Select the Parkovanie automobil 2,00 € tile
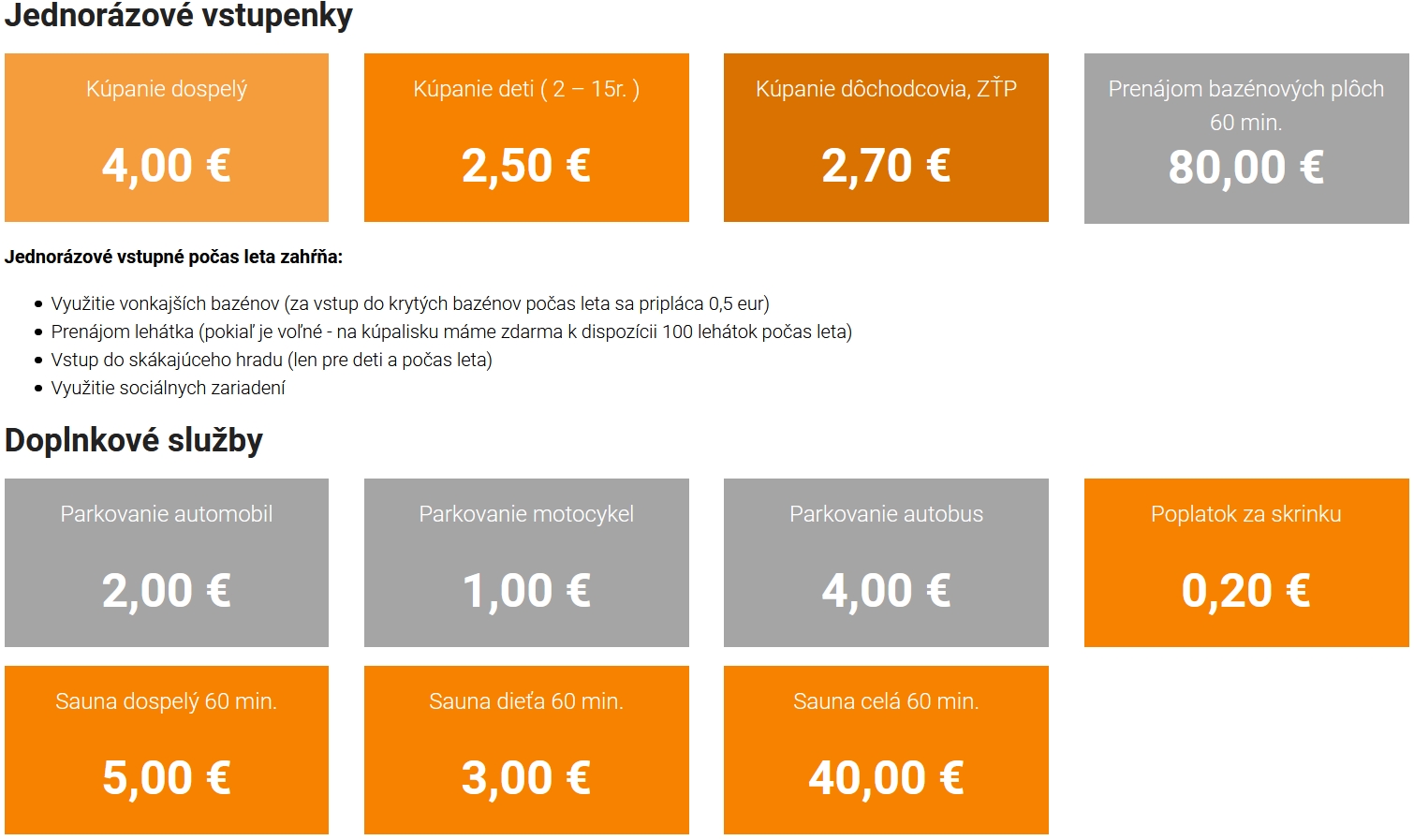Image resolution: width=1414 pixels, height=840 pixels. 167,563
